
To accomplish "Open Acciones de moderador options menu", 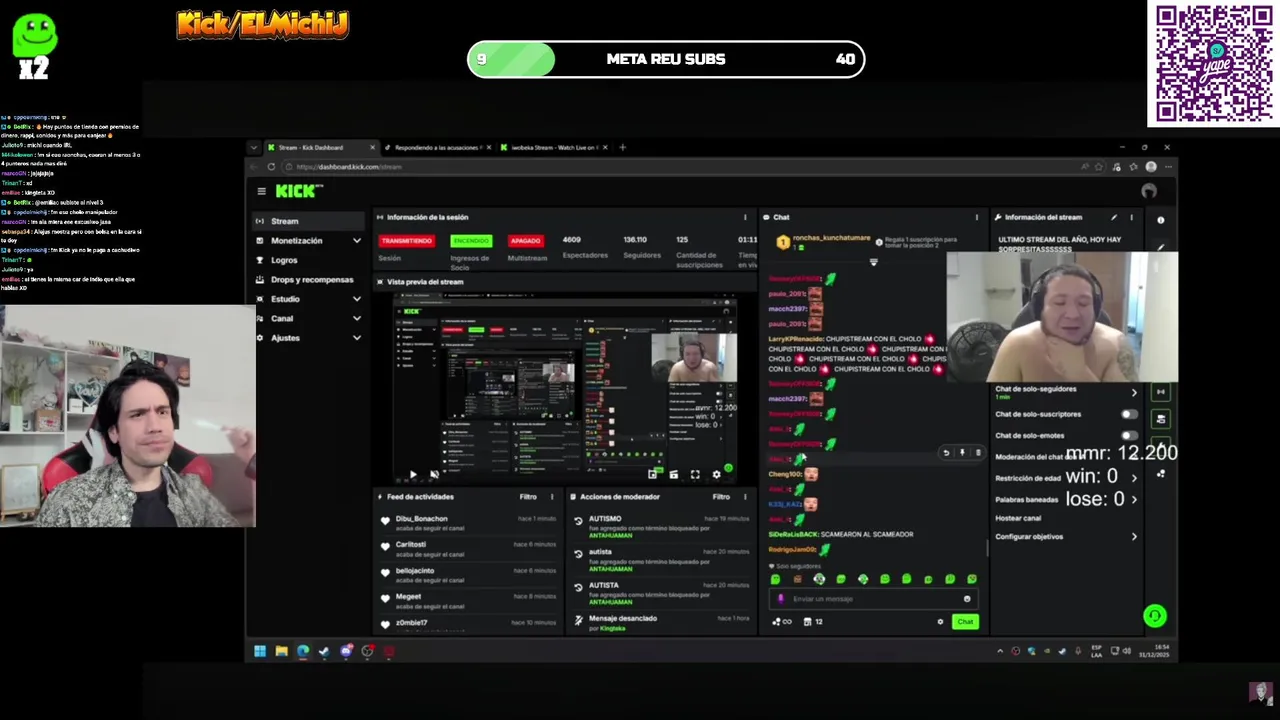I will [744, 497].
